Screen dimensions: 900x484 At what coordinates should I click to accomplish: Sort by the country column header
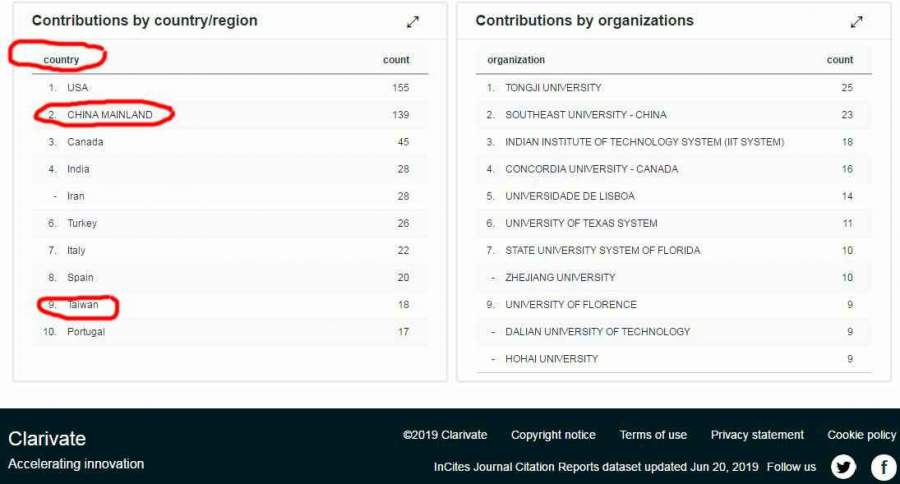pos(61,60)
